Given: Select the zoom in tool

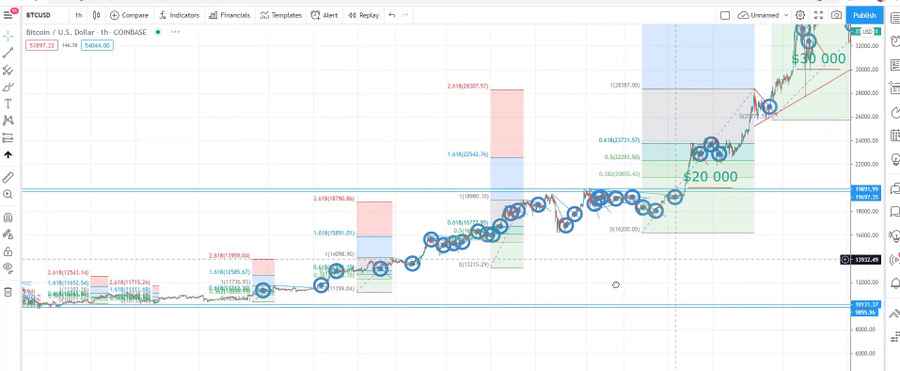Looking at the screenshot, I should 8,195.
